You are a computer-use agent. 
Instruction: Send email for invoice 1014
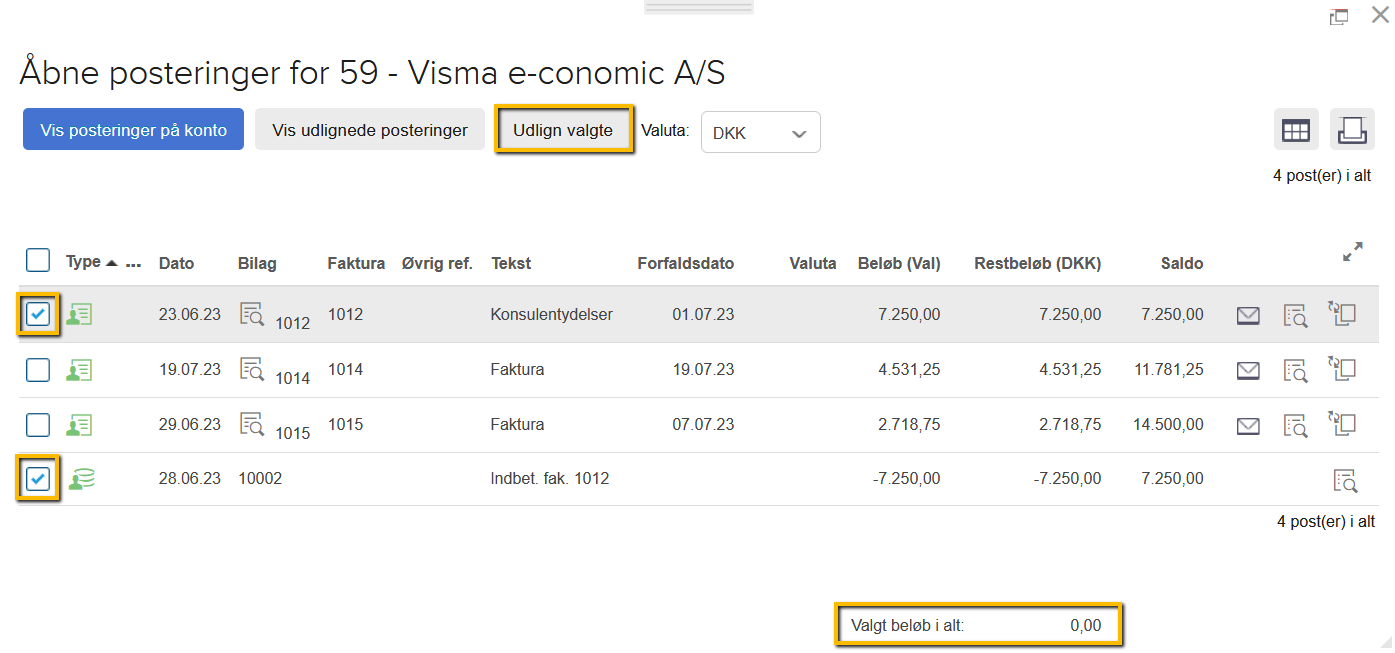pyautogui.click(x=1247, y=369)
